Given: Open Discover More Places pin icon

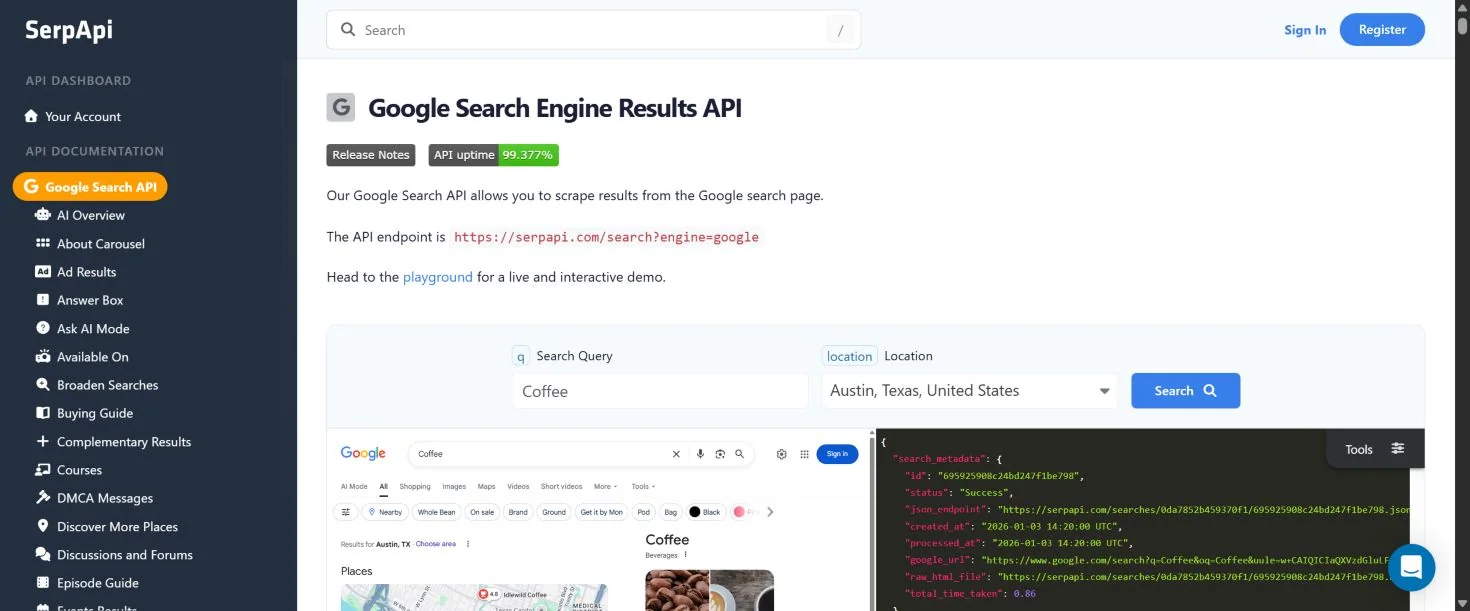Looking at the screenshot, I should 43,526.
